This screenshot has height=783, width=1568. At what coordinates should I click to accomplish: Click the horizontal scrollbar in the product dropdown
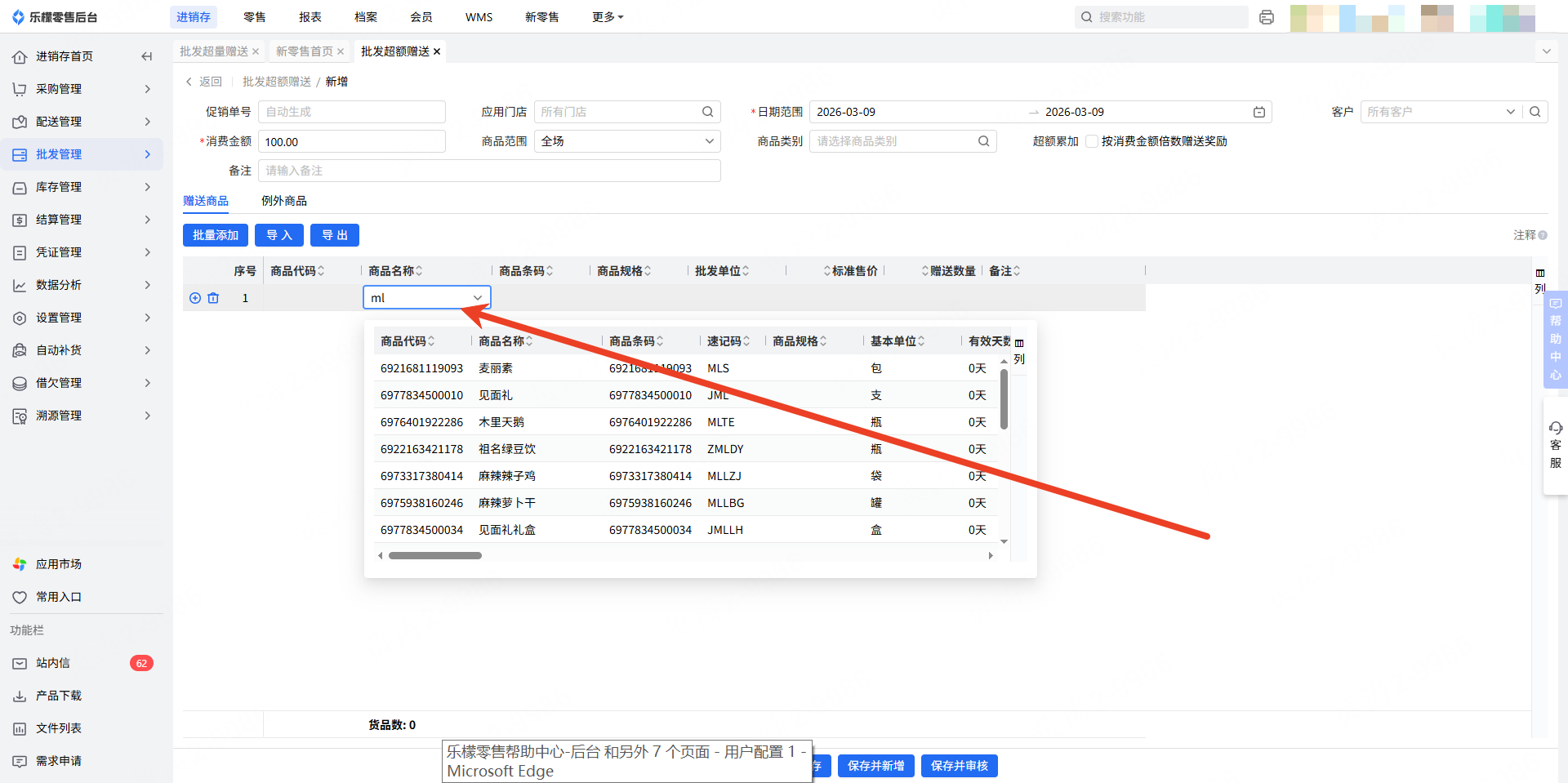pyautogui.click(x=435, y=556)
